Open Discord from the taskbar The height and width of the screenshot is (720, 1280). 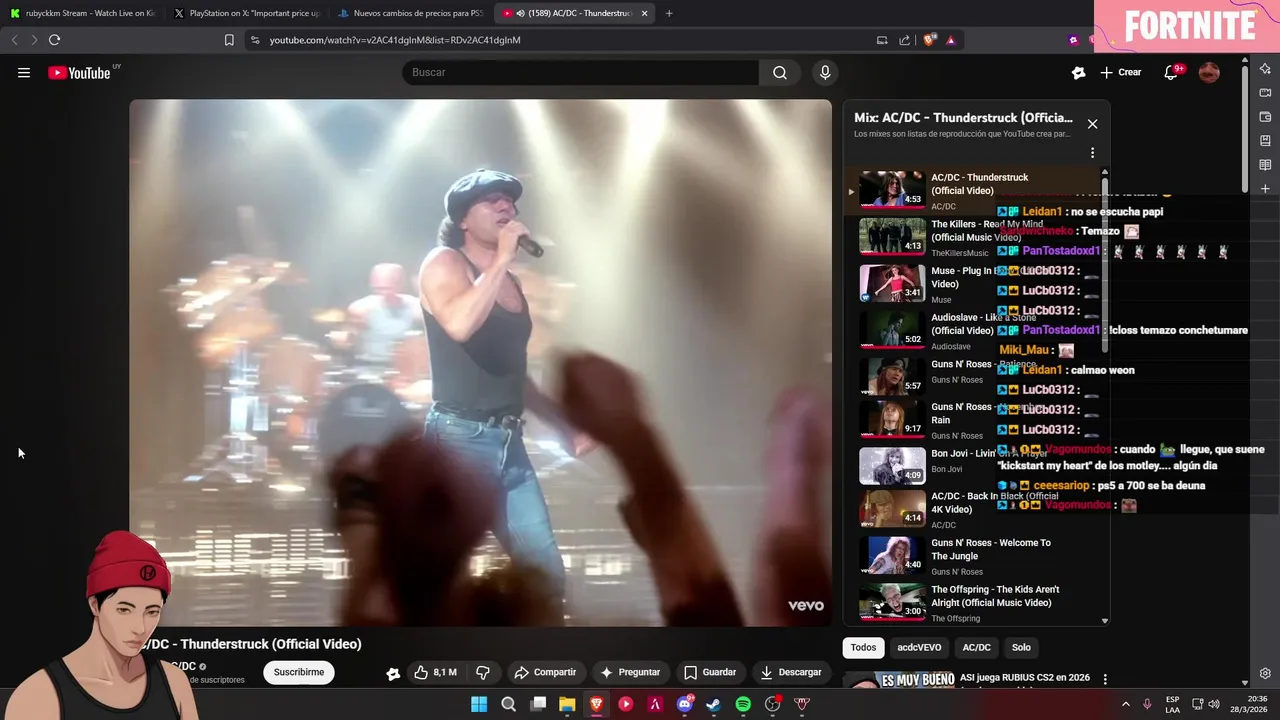(684, 704)
